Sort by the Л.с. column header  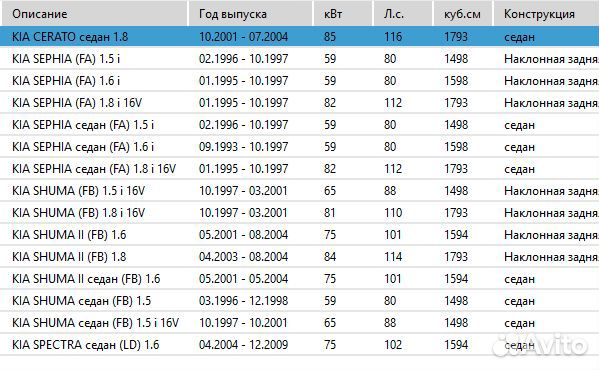click(x=403, y=13)
